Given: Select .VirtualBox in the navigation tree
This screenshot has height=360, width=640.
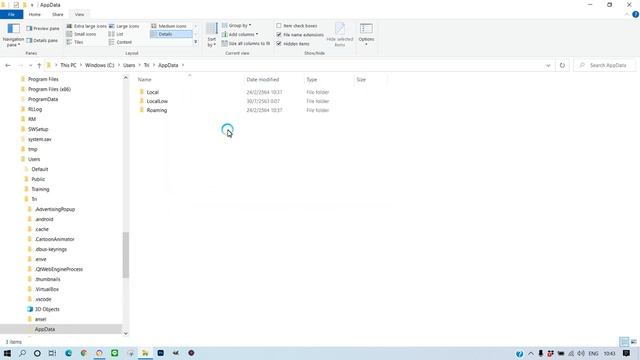Looking at the screenshot, I should [47, 289].
